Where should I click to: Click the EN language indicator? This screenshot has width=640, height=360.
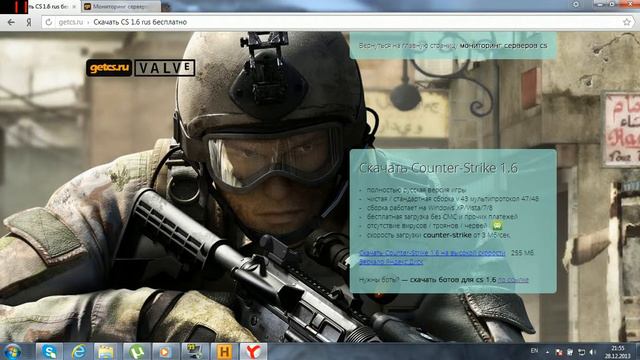tap(534, 351)
